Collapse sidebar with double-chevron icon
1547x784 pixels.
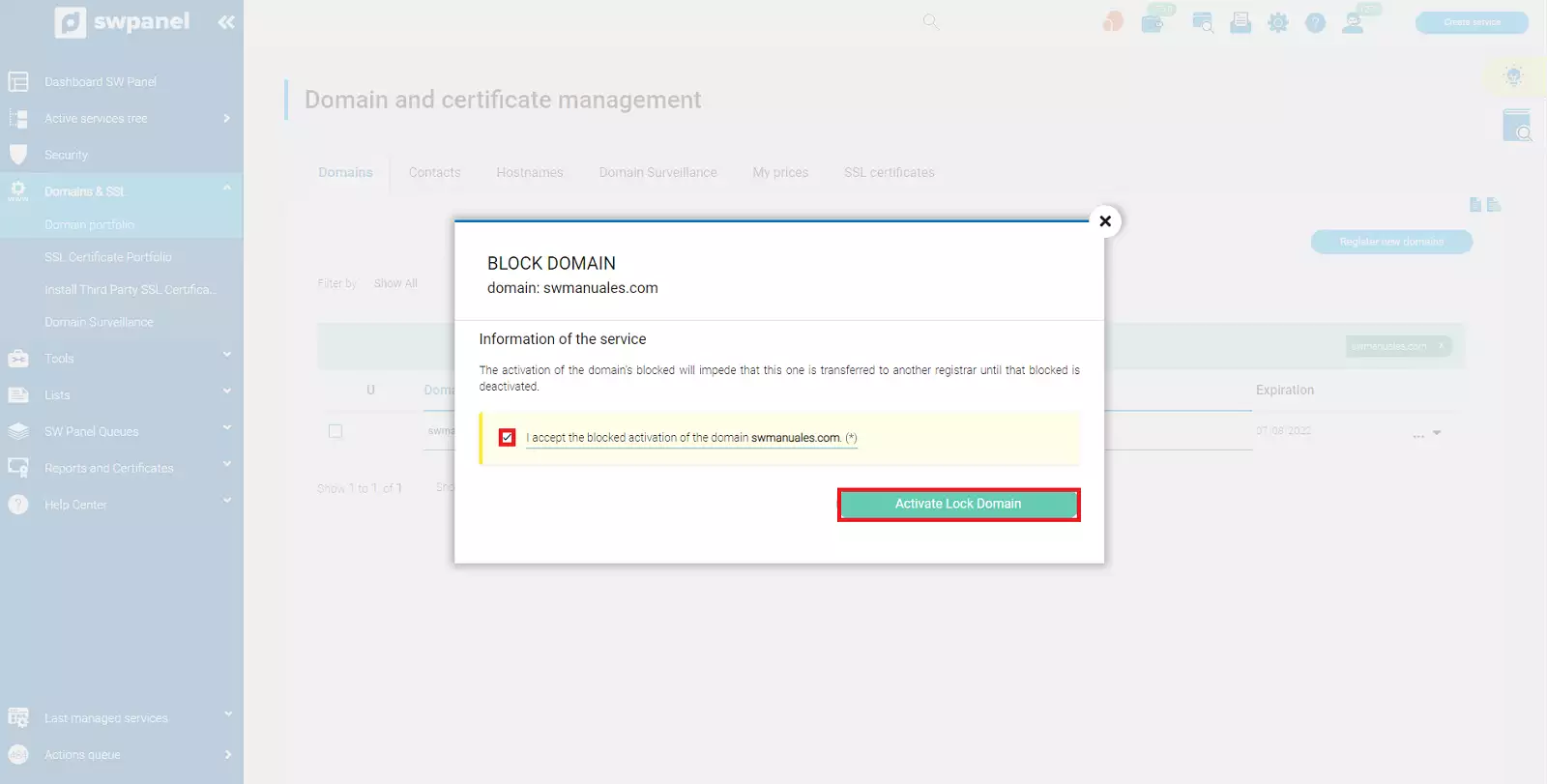coord(226,22)
